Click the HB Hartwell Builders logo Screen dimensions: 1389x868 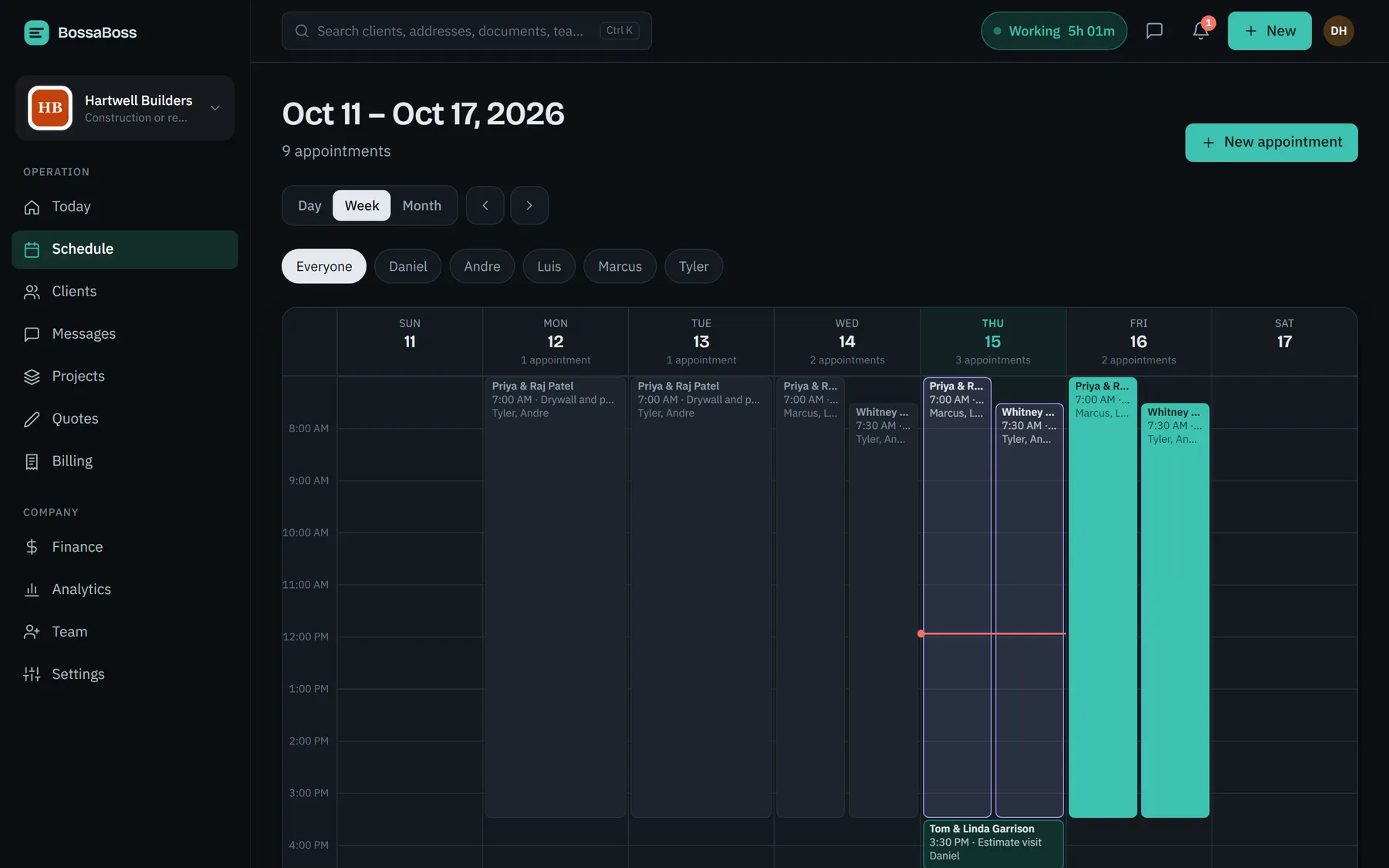[x=50, y=108]
